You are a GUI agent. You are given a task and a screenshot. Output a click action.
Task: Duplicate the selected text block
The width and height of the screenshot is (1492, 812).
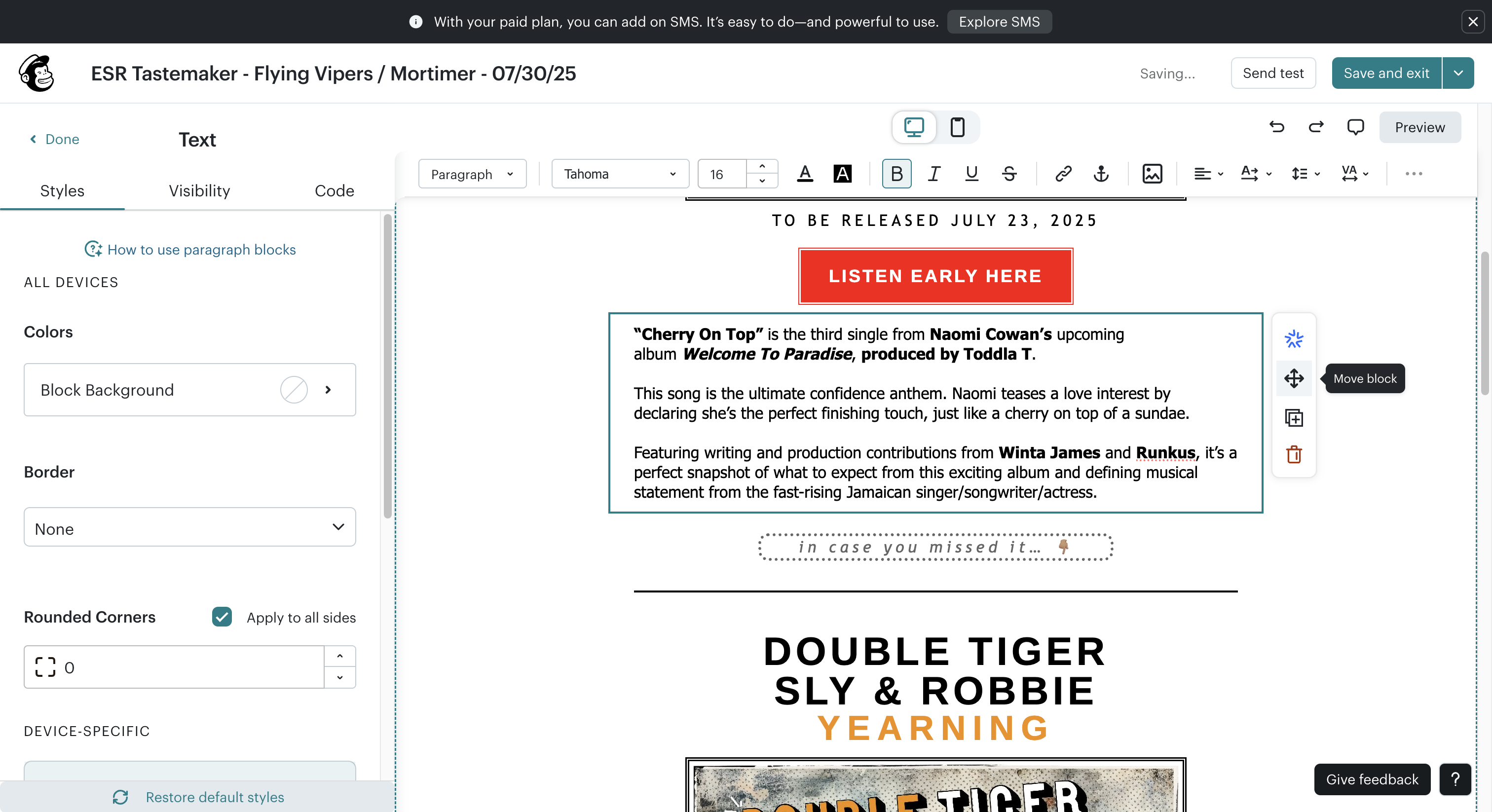coord(1294,417)
